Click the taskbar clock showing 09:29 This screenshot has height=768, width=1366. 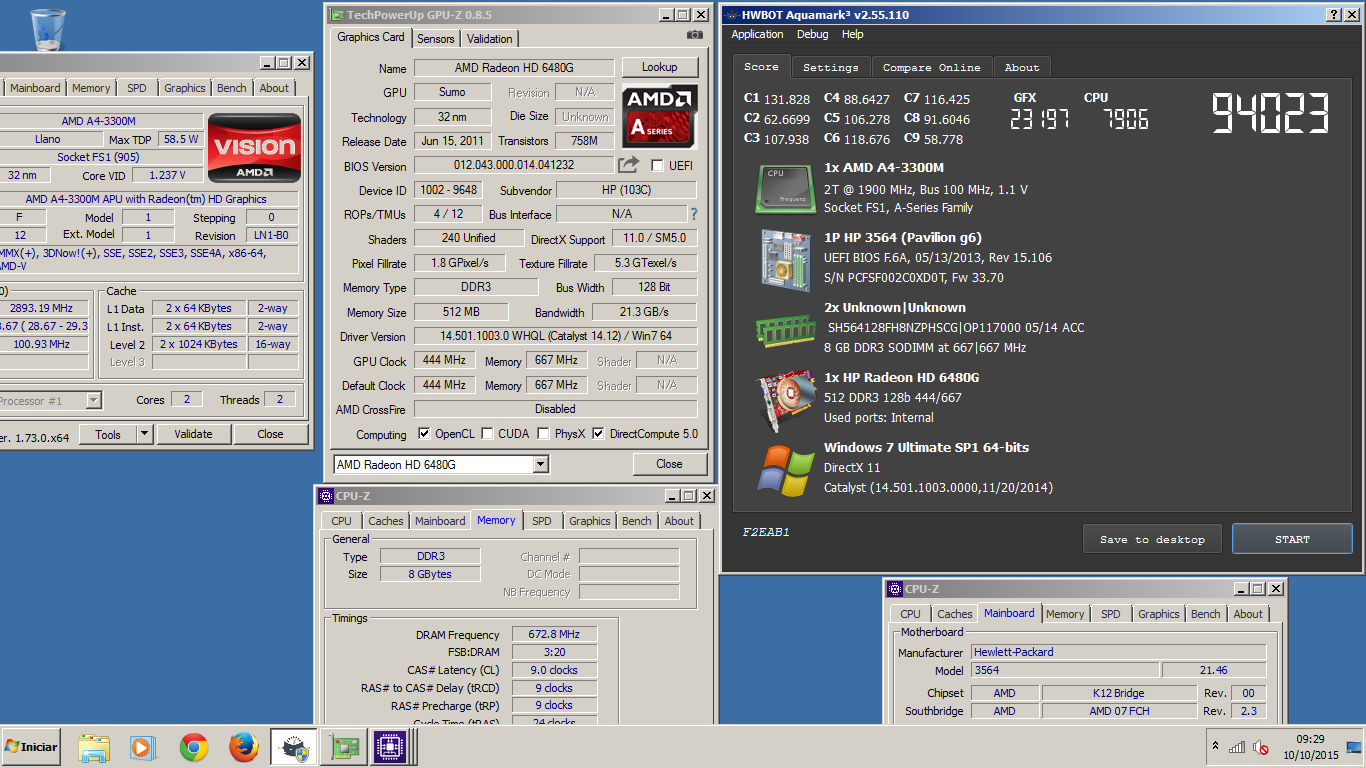tap(1311, 740)
